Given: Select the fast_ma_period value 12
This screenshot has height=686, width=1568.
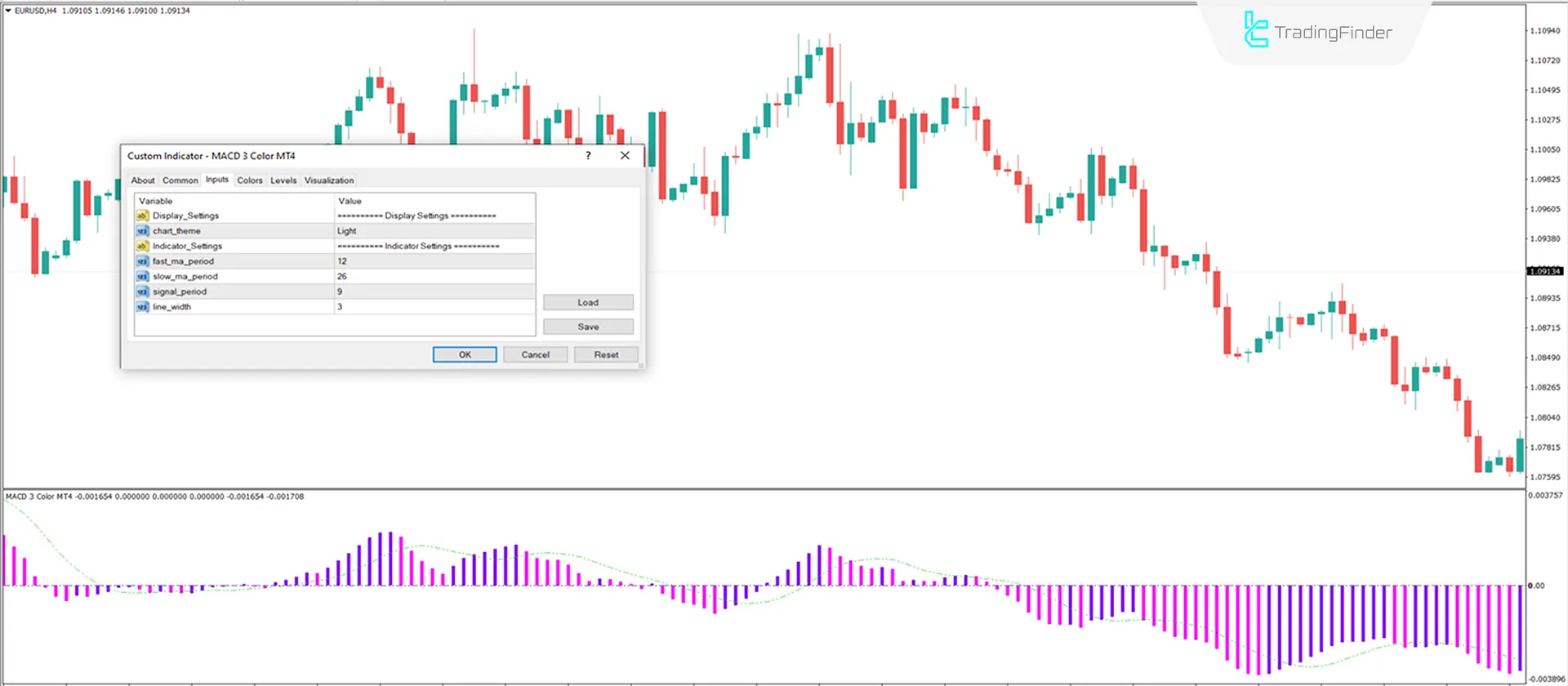Looking at the screenshot, I should click(434, 261).
